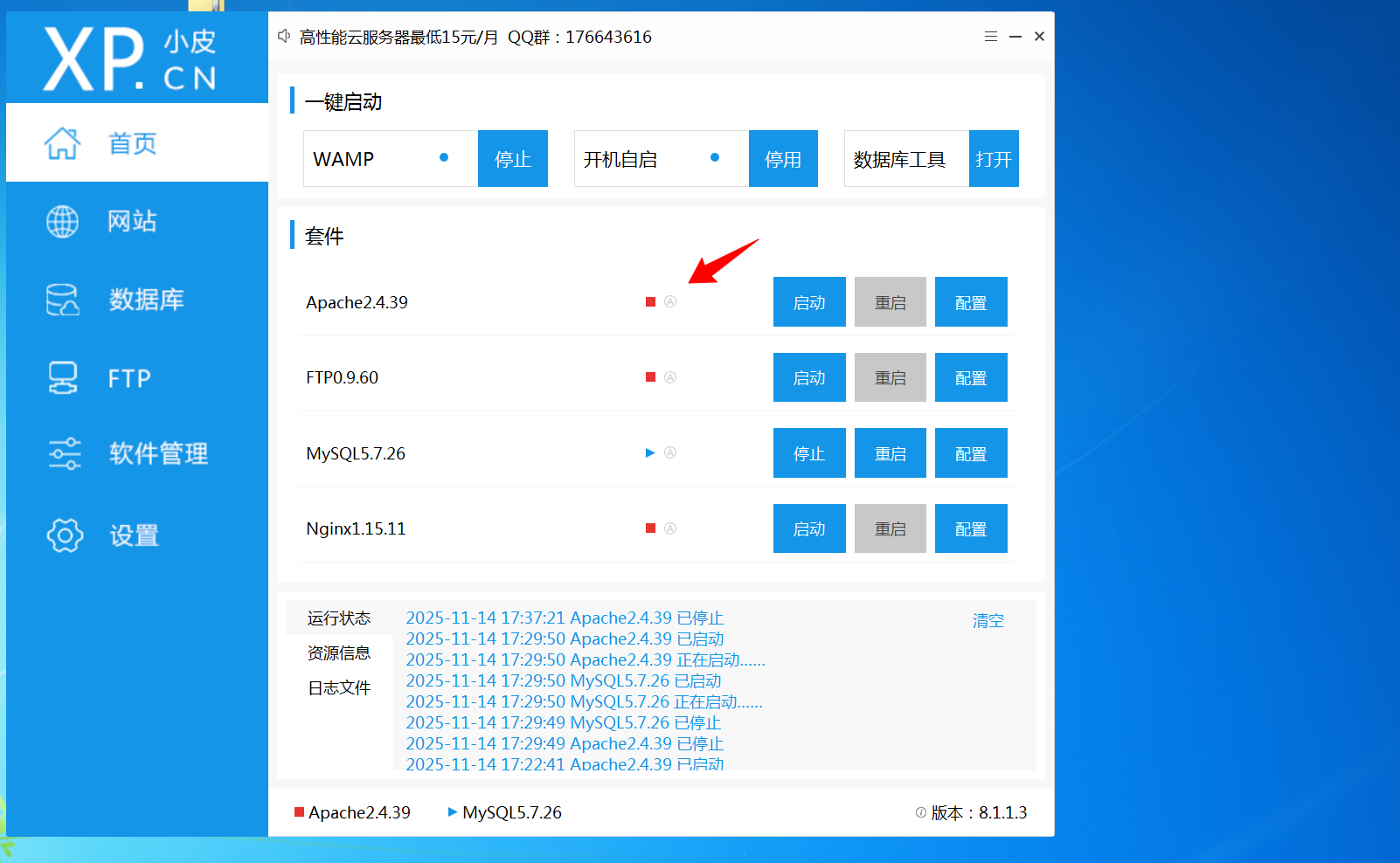Viewport: 1400px width, 863px height.
Task: Click log entry 17:29:50 MySQL5.7.26 已启动
Action: point(564,680)
